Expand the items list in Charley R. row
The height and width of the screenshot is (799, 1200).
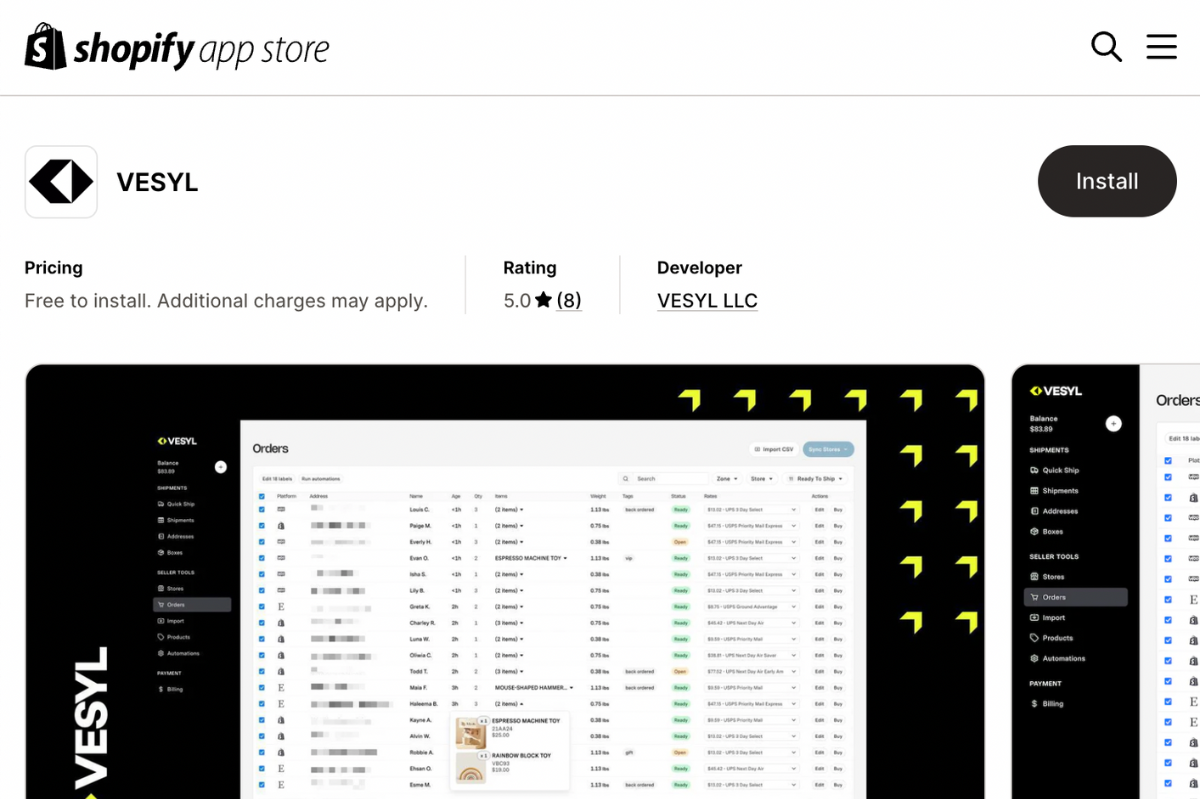(x=508, y=623)
